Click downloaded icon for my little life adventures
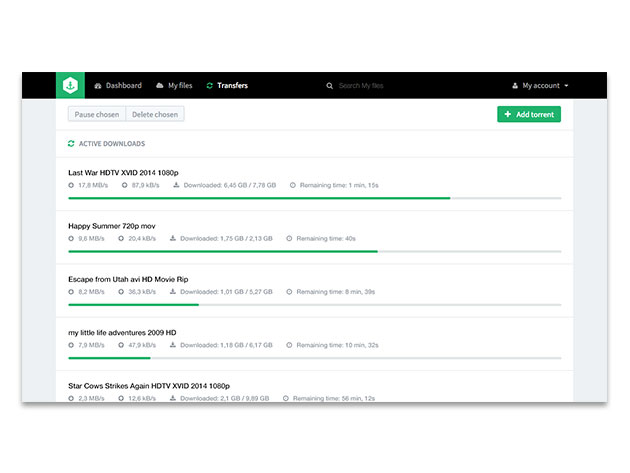Image resolution: width=630 pixels, height=473 pixels. click(173, 345)
